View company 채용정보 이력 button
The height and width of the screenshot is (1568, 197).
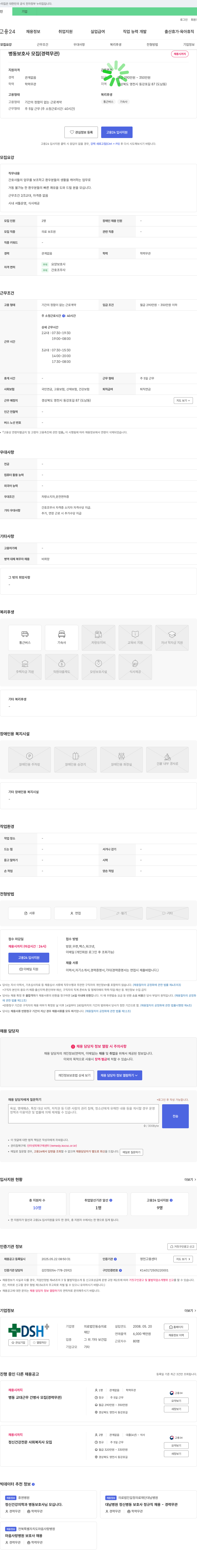[176, 1335]
